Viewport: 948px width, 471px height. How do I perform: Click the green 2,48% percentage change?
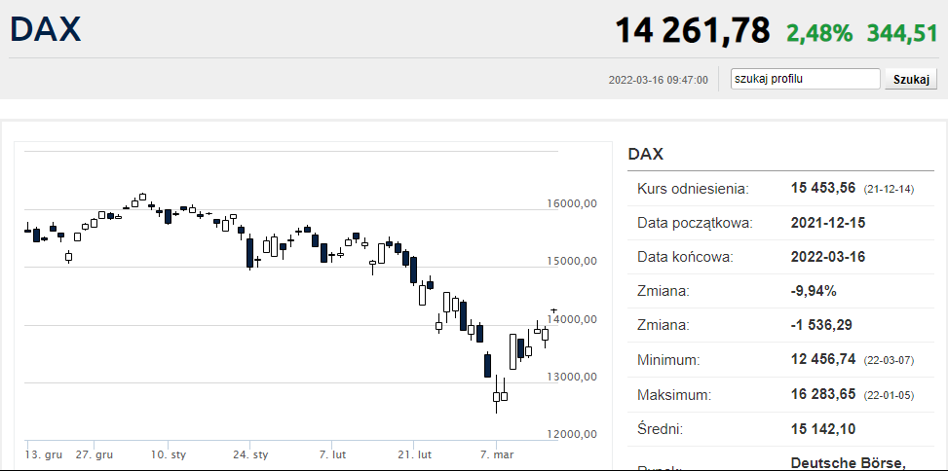(819, 33)
